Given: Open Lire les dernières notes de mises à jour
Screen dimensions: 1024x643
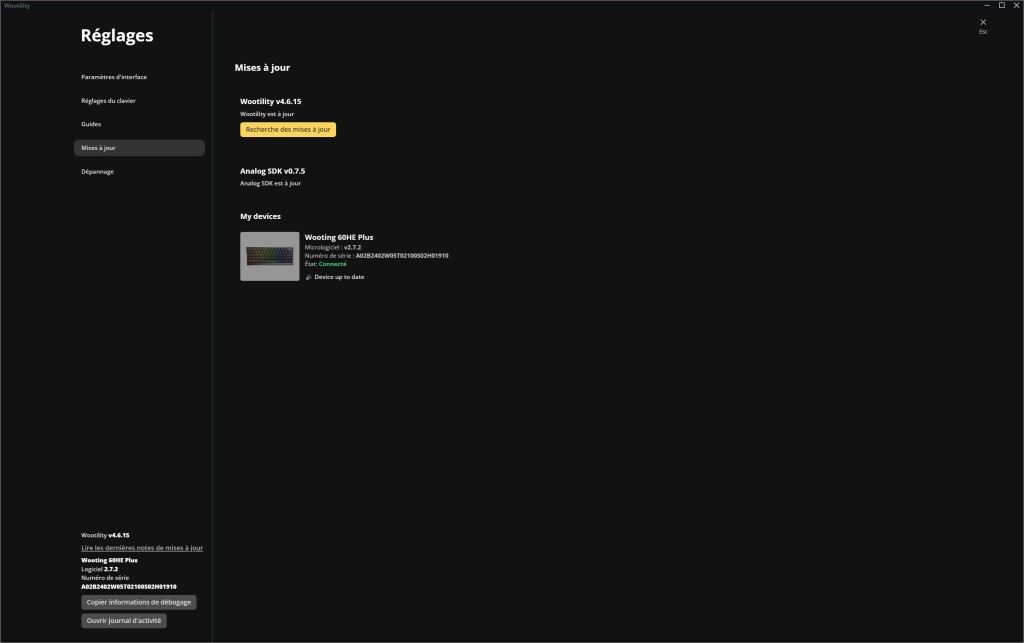Looking at the screenshot, I should (142, 548).
